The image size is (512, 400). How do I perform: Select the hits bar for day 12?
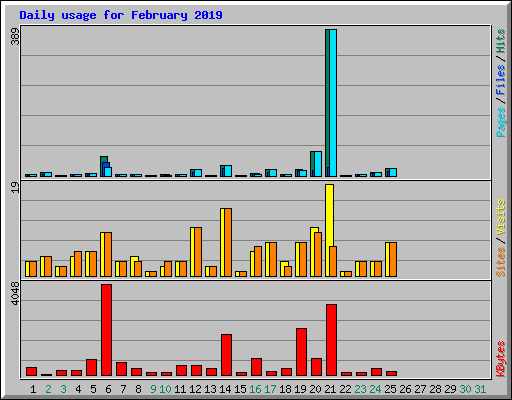[192, 173]
